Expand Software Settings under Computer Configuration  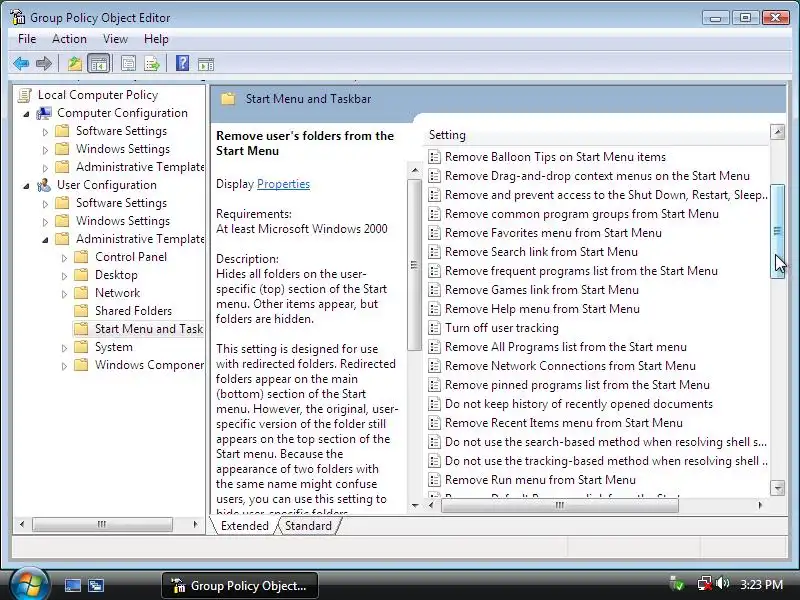click(45, 132)
